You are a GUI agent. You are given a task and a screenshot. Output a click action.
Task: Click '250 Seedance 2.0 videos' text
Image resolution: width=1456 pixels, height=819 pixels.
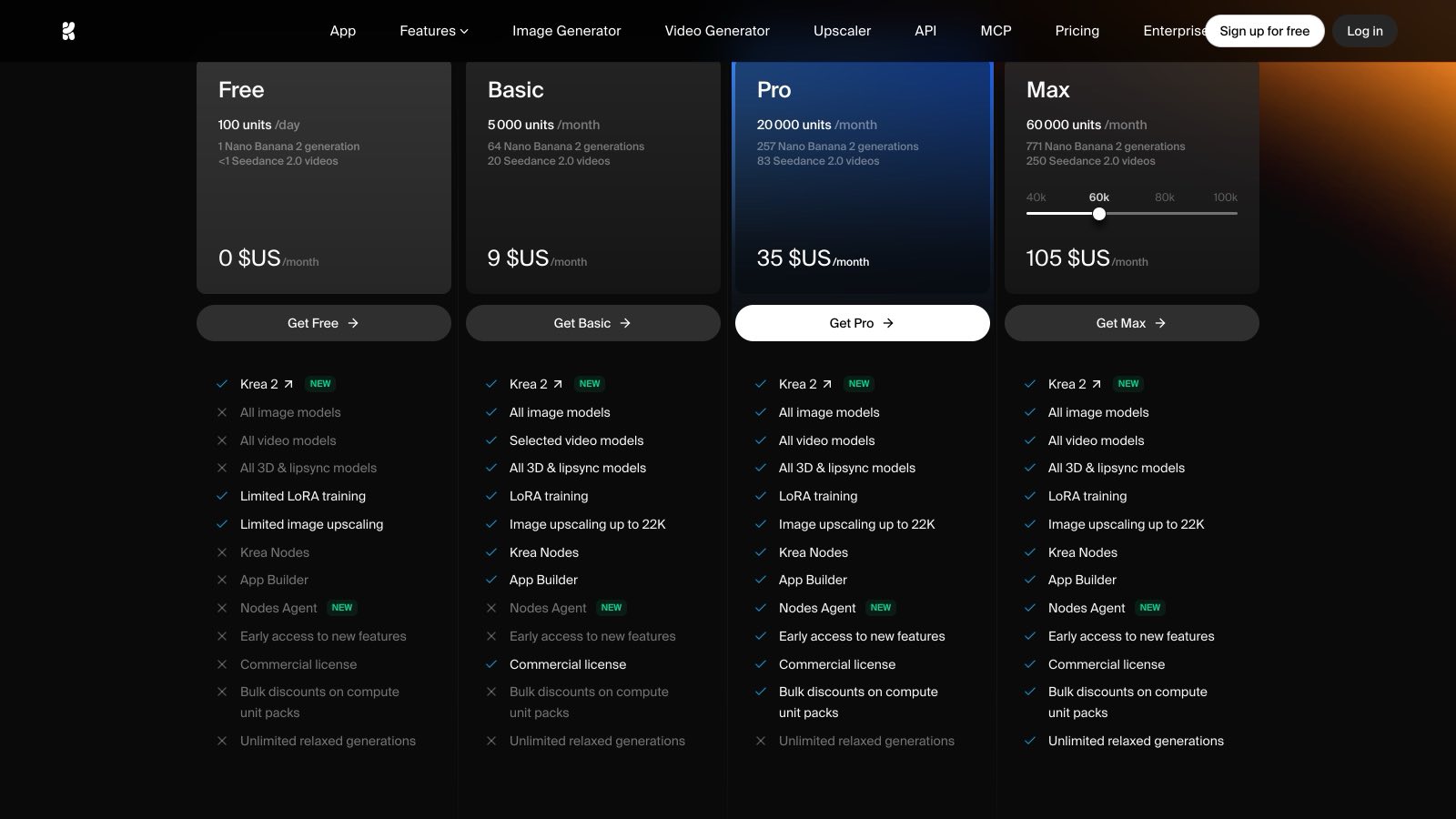[1091, 161]
